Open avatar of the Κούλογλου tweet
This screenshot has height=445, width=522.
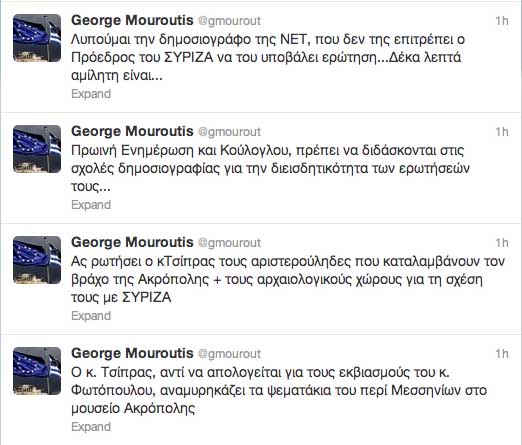37,149
